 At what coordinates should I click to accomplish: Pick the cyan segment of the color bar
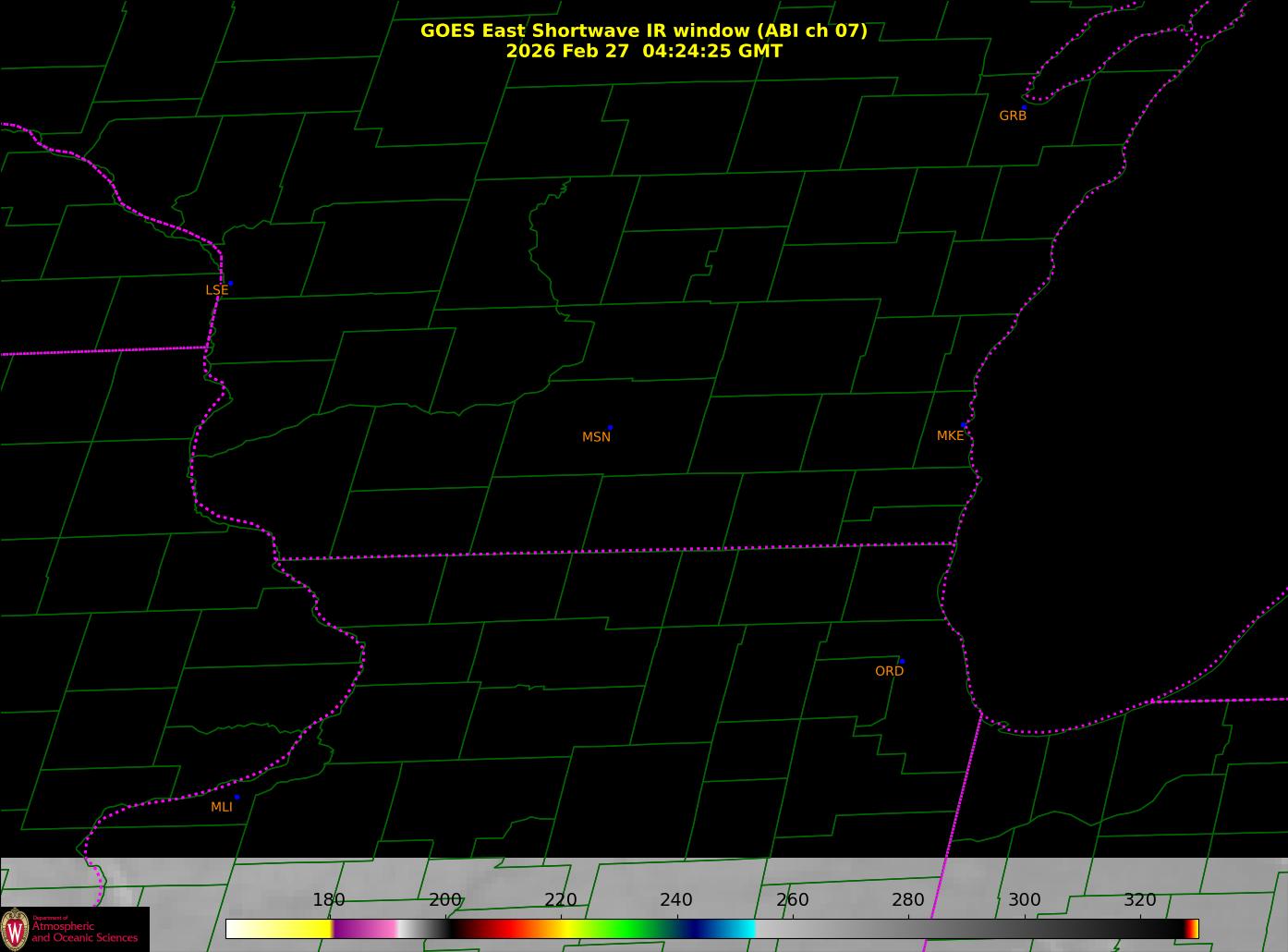click(x=739, y=929)
